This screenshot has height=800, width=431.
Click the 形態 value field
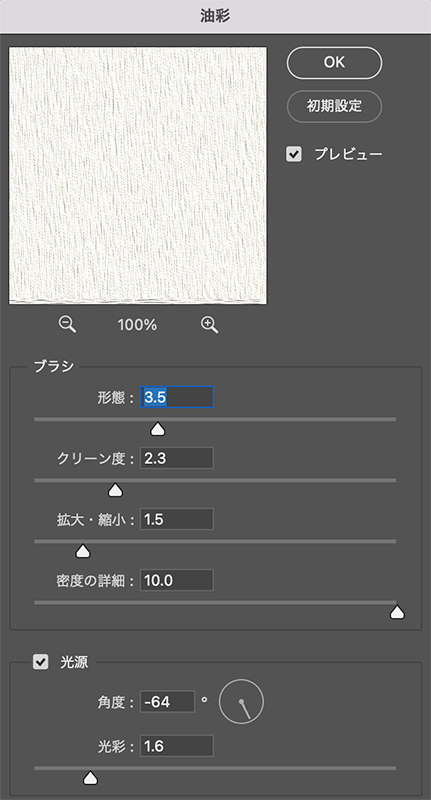pyautogui.click(x=176, y=397)
